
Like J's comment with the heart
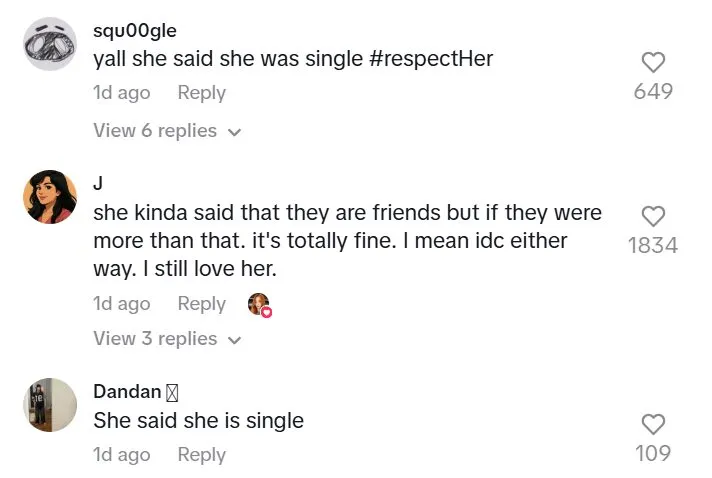tap(653, 216)
